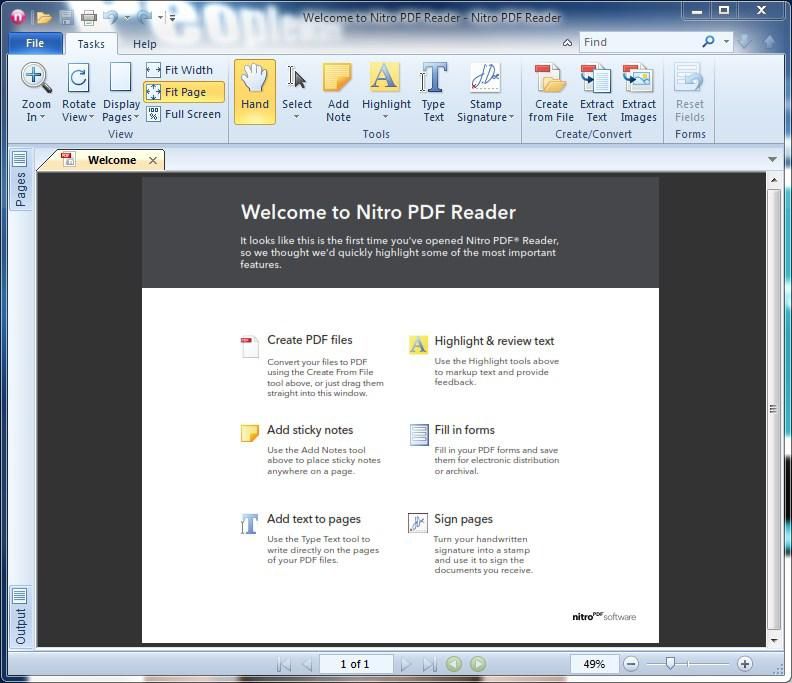792x683 pixels.
Task: Click the zoom percentage field
Action: (x=595, y=664)
